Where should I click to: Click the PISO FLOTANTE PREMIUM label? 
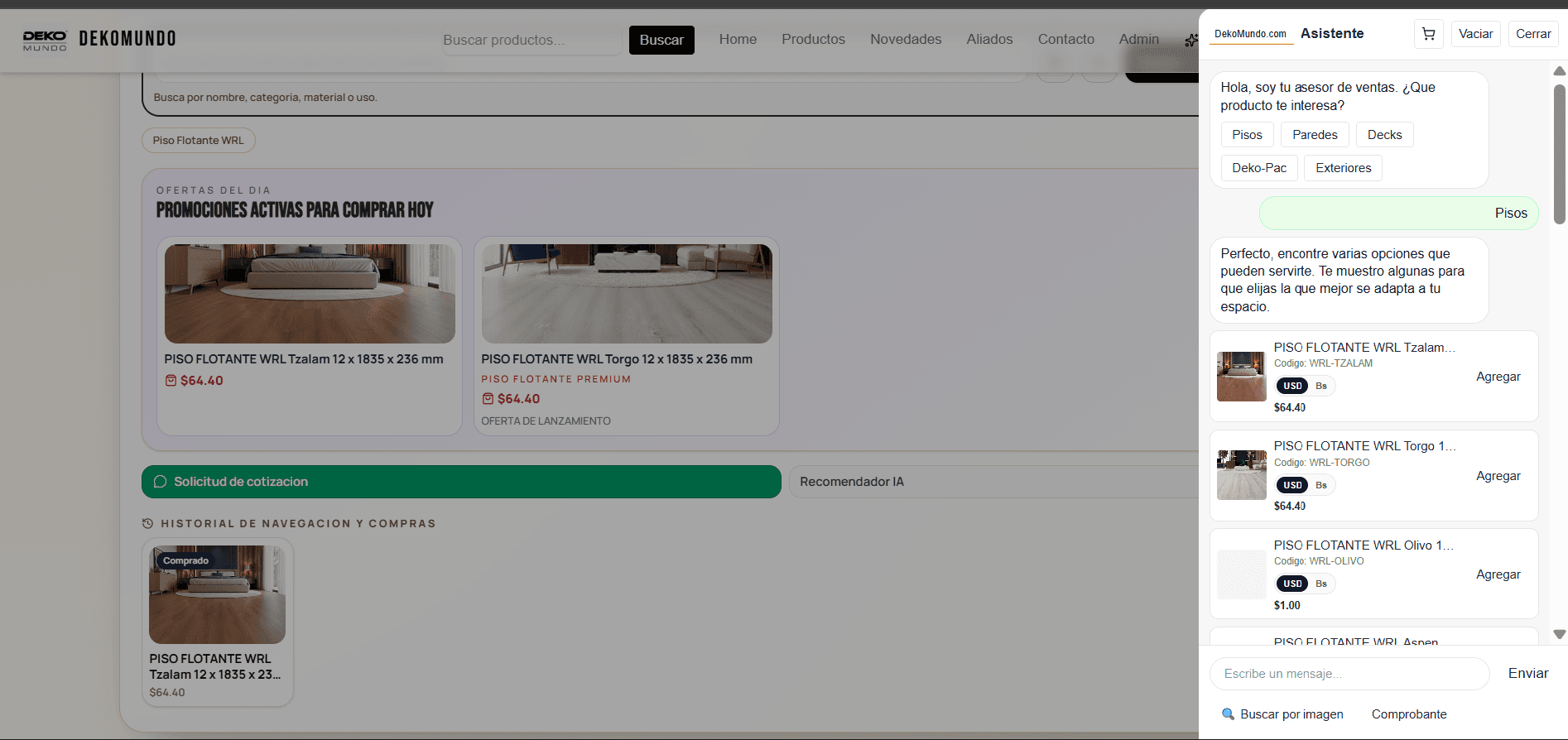(556, 379)
